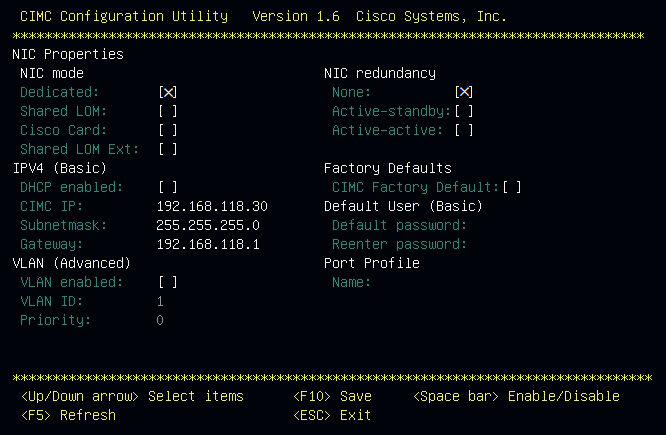The height and width of the screenshot is (435, 666).
Task: Click the F5 Refresh hint
Action: click(x=68, y=415)
